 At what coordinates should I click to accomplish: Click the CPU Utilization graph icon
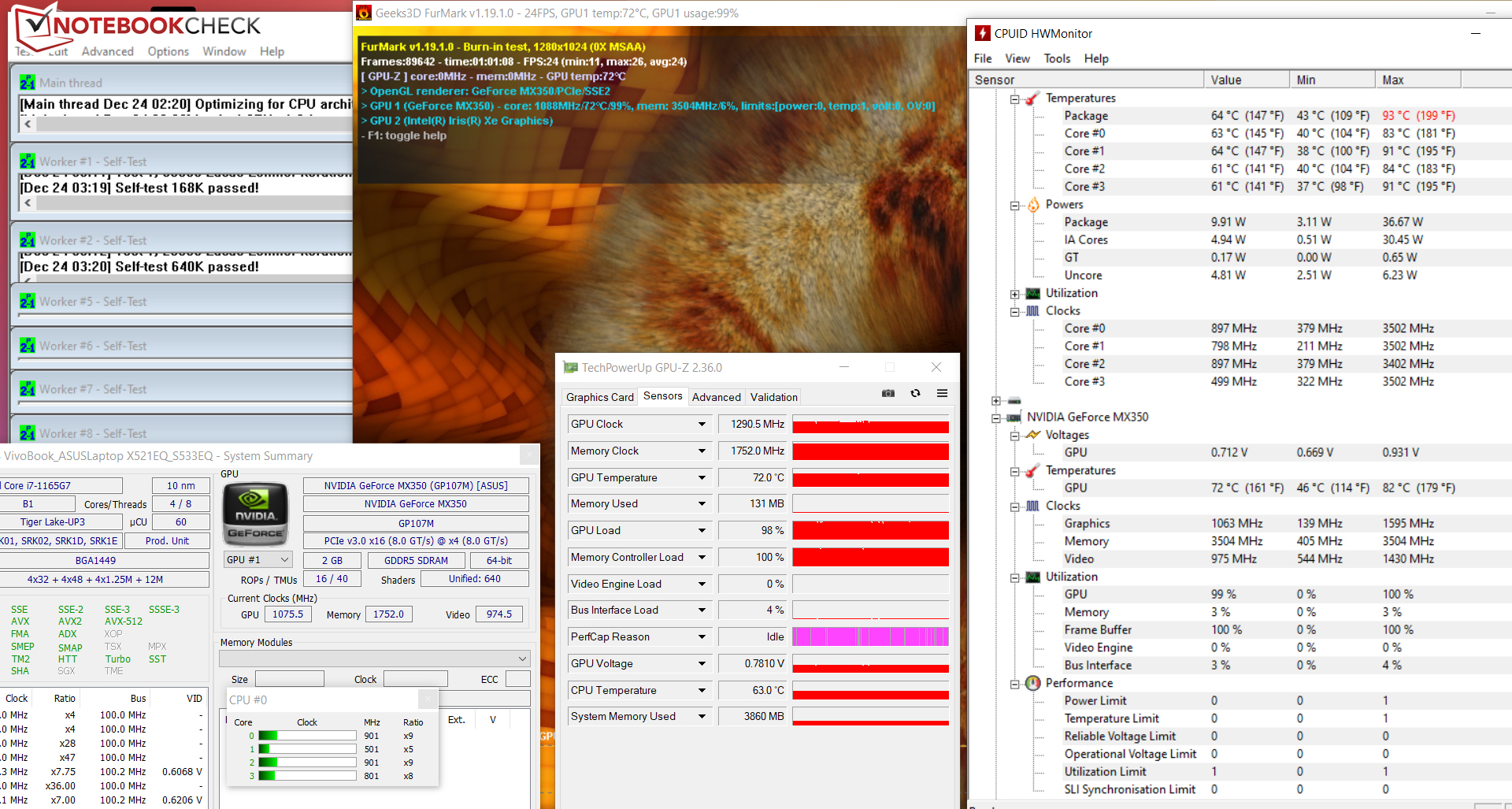coord(1032,293)
